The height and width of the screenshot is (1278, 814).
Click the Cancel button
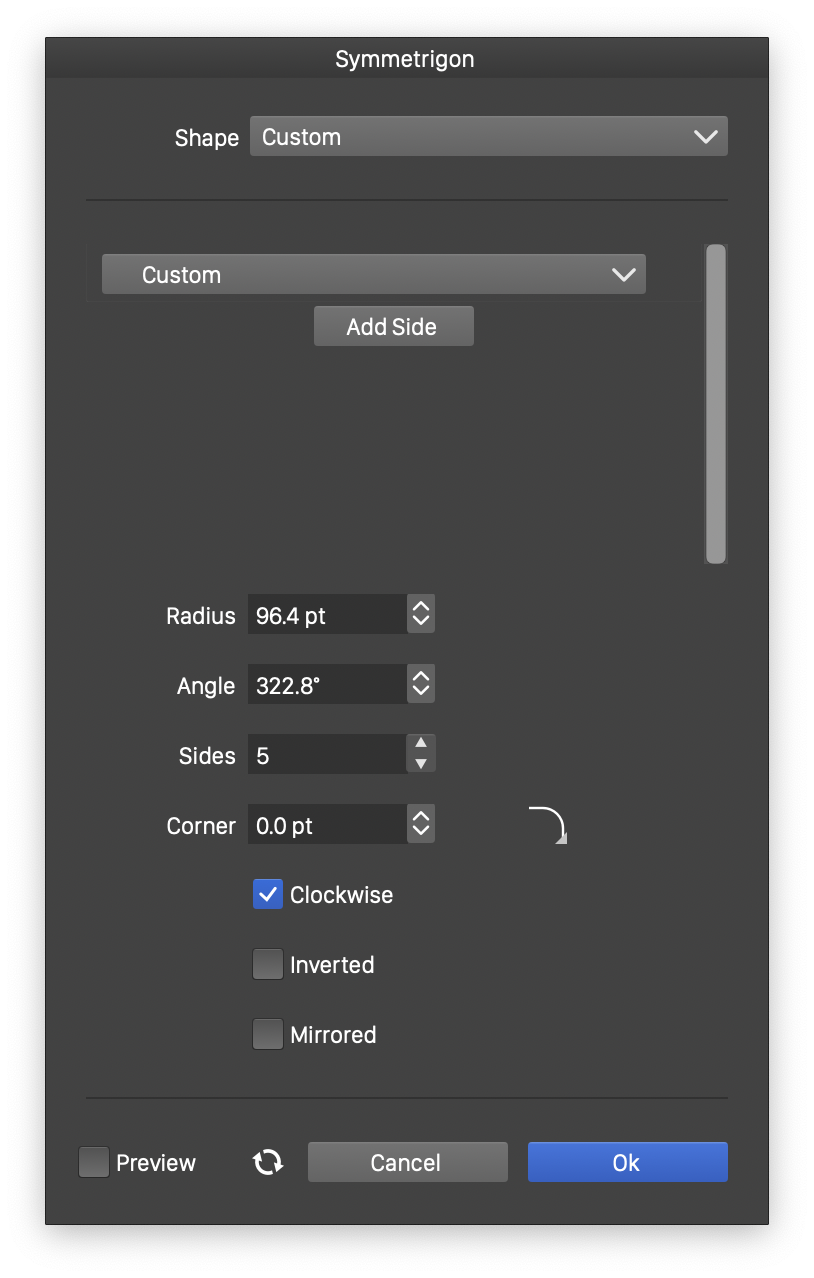tap(407, 1162)
